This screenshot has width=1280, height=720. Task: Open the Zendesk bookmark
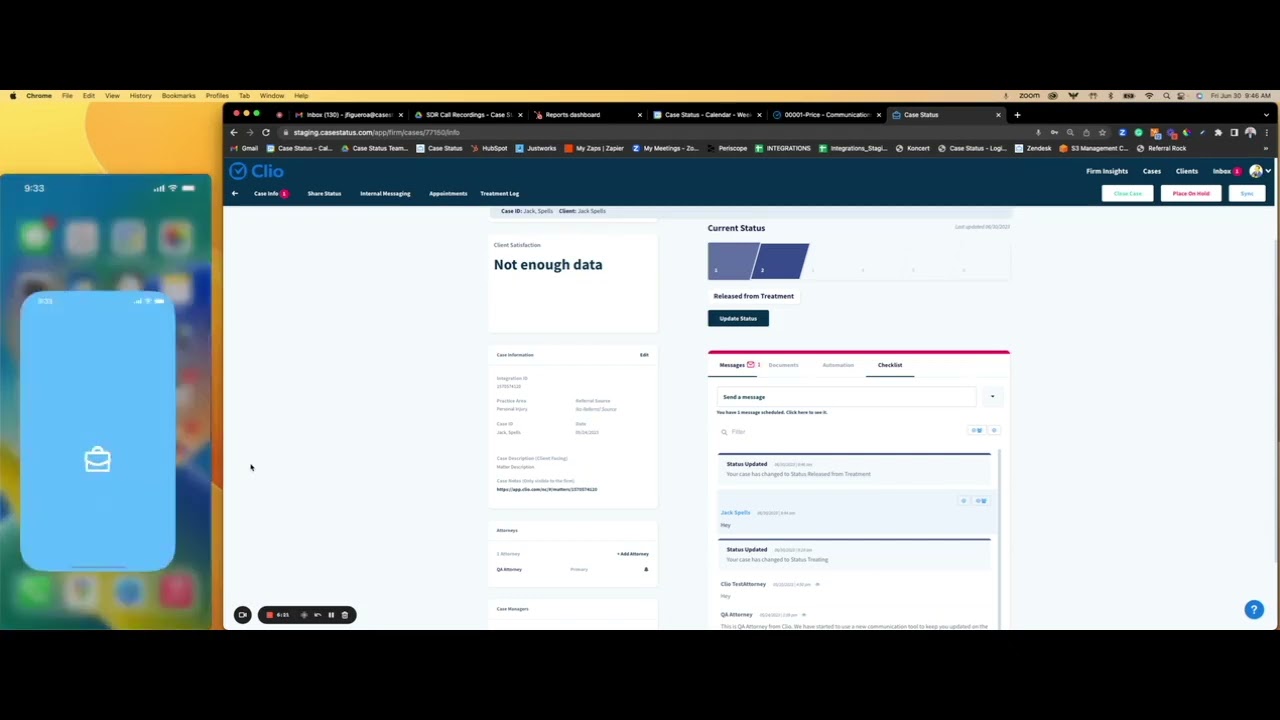coord(1034,148)
